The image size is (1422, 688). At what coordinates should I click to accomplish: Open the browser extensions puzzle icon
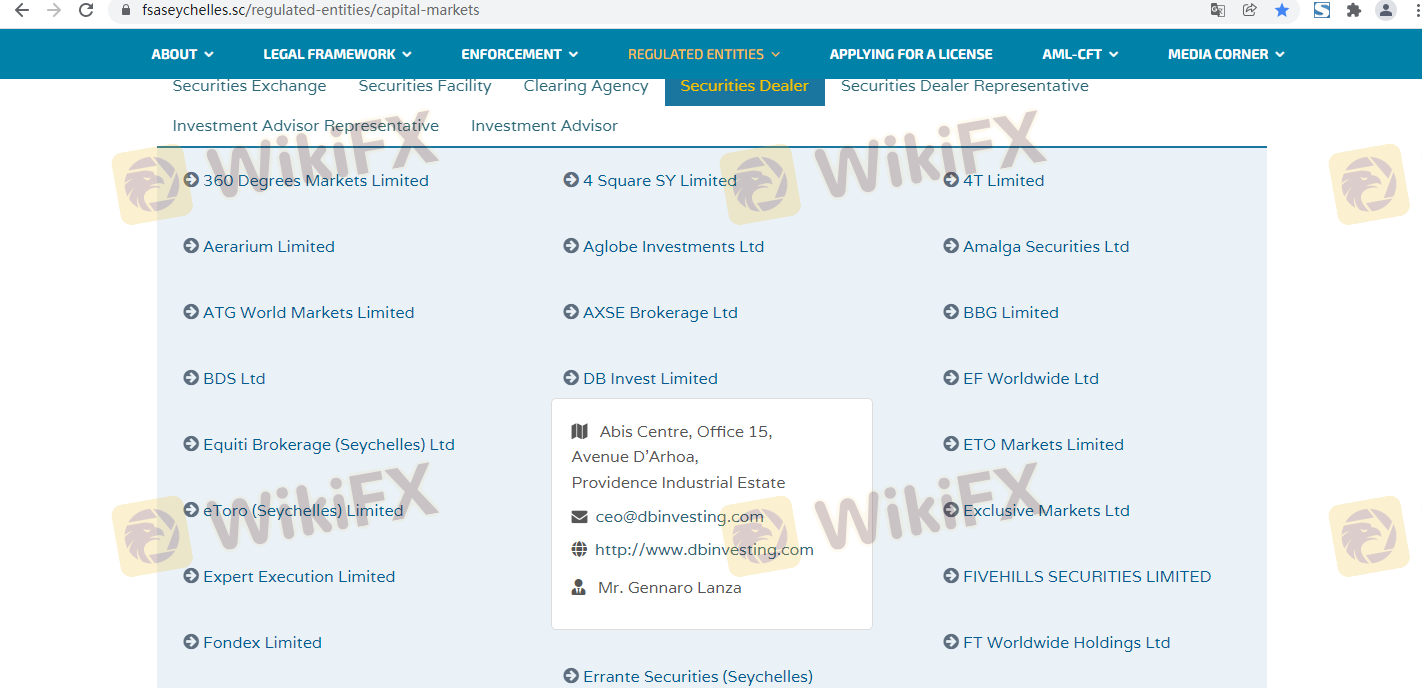[x=1353, y=10]
